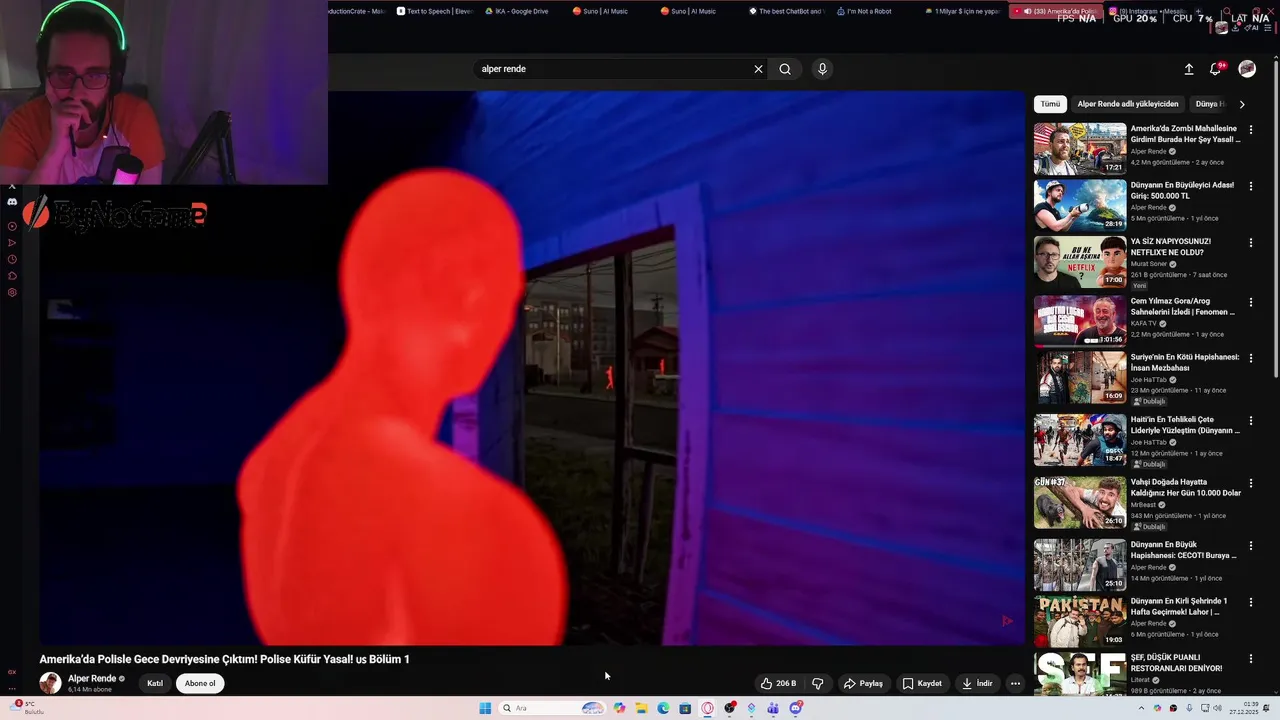1280x720 pixels.
Task: Open options for 'YA SİZ N'APIYOSUNUZ' video
Action: point(1251,243)
